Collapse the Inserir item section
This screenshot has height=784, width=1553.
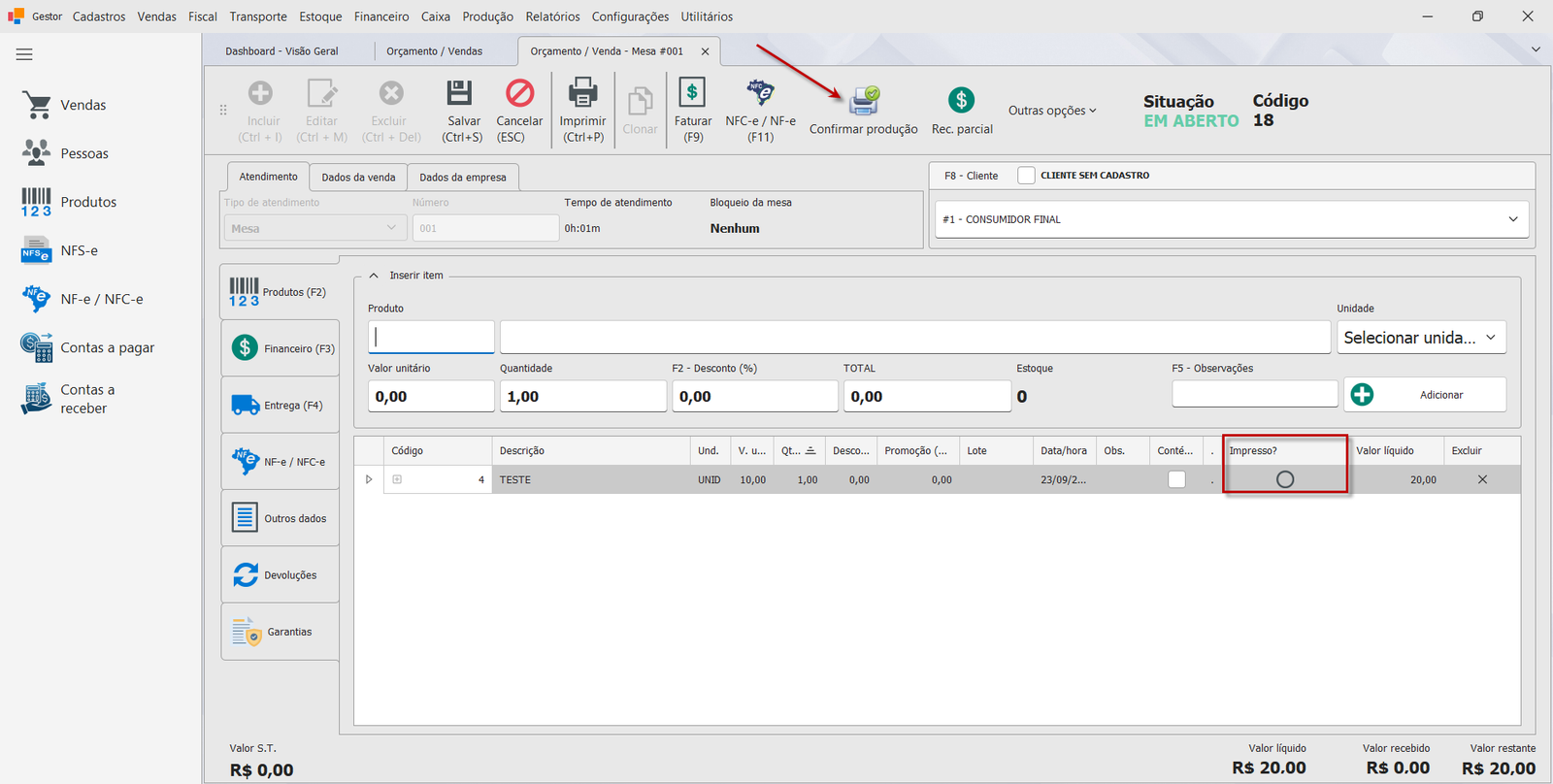374,276
